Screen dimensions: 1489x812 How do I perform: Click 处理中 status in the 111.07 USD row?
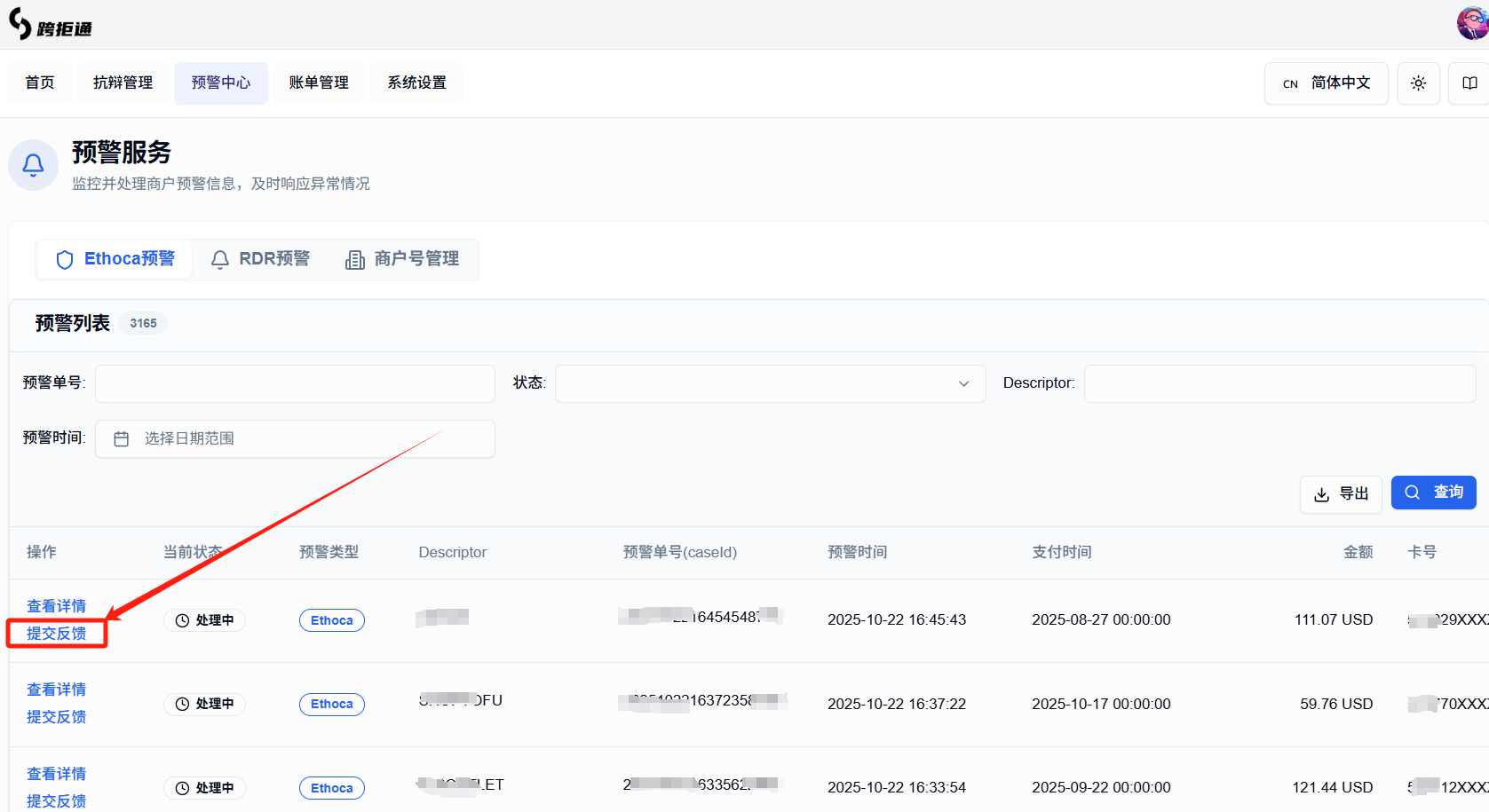(x=204, y=620)
